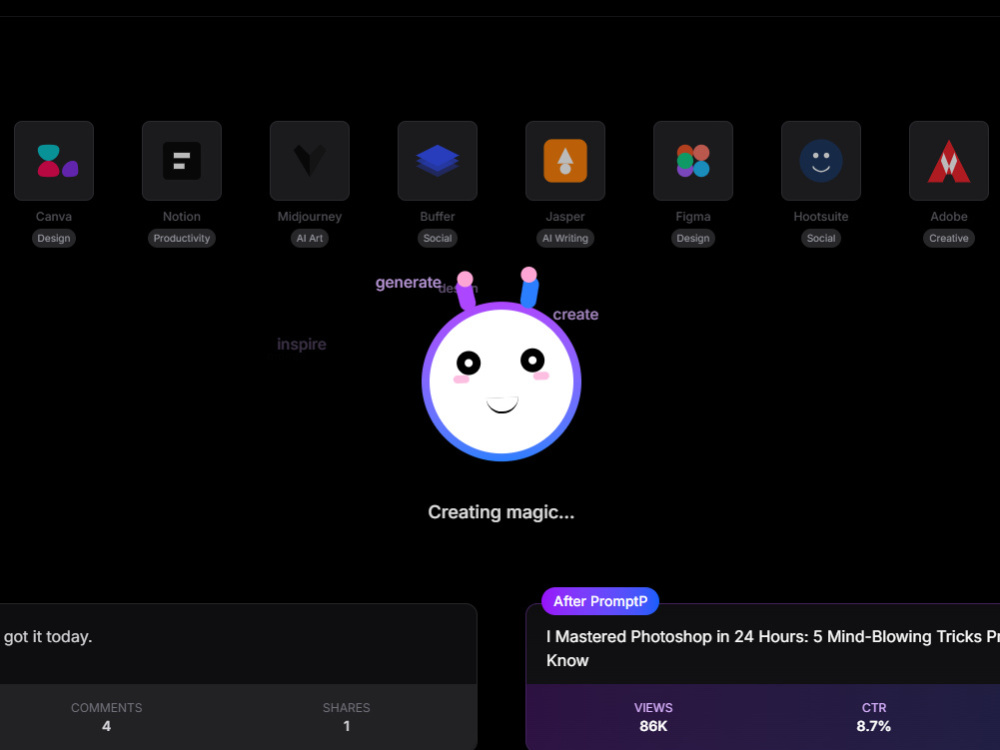Click the Social tag under Hootsuite

pos(821,238)
